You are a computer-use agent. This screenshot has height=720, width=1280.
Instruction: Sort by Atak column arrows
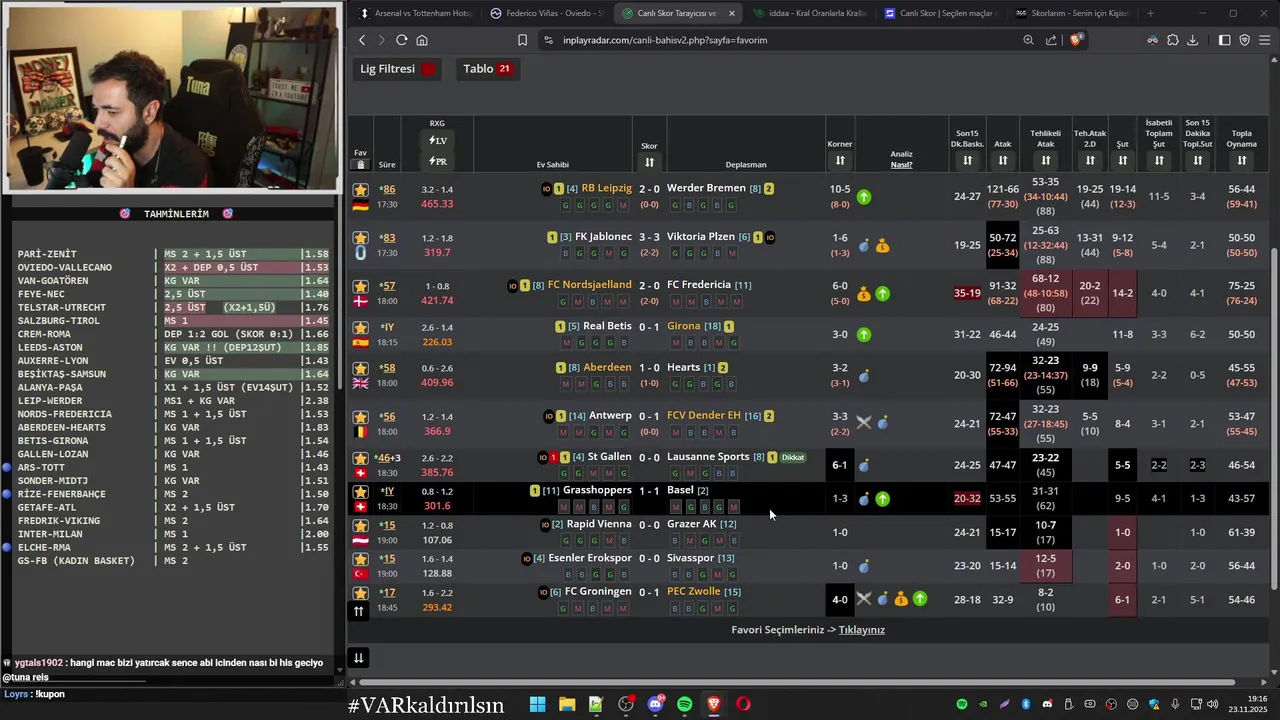[1003, 160]
